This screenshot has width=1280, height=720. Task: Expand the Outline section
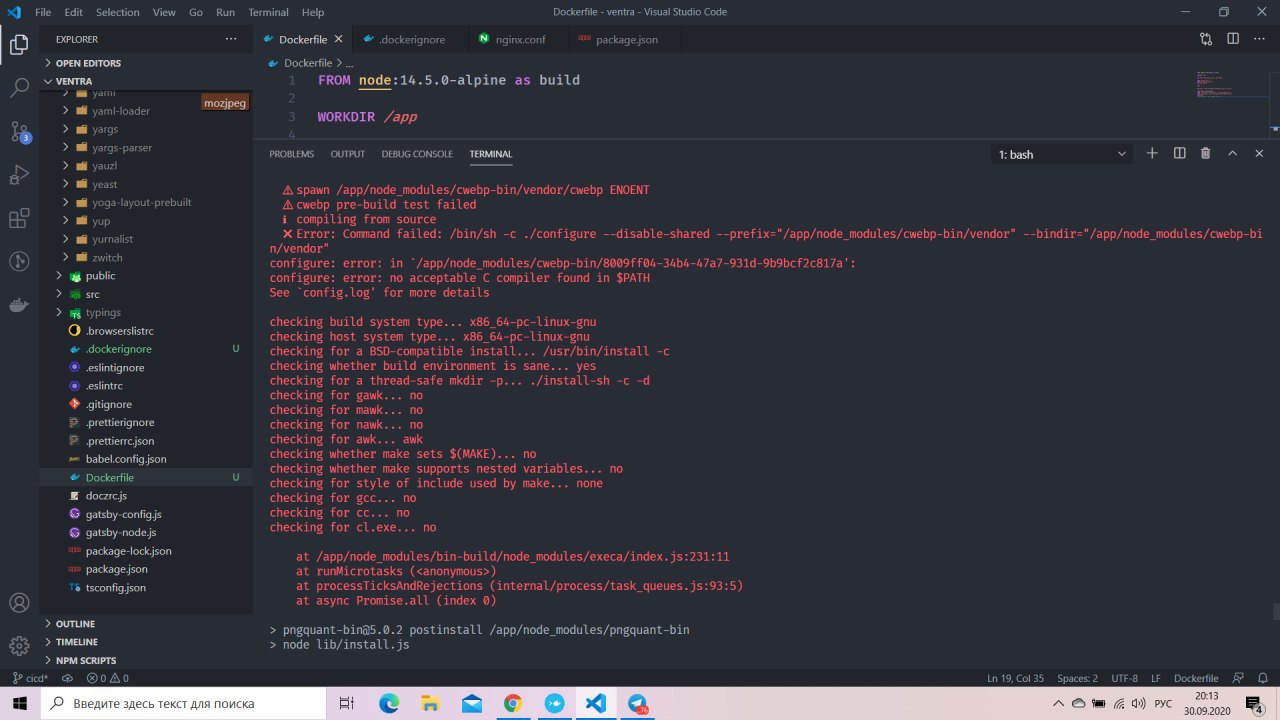[145, 623]
